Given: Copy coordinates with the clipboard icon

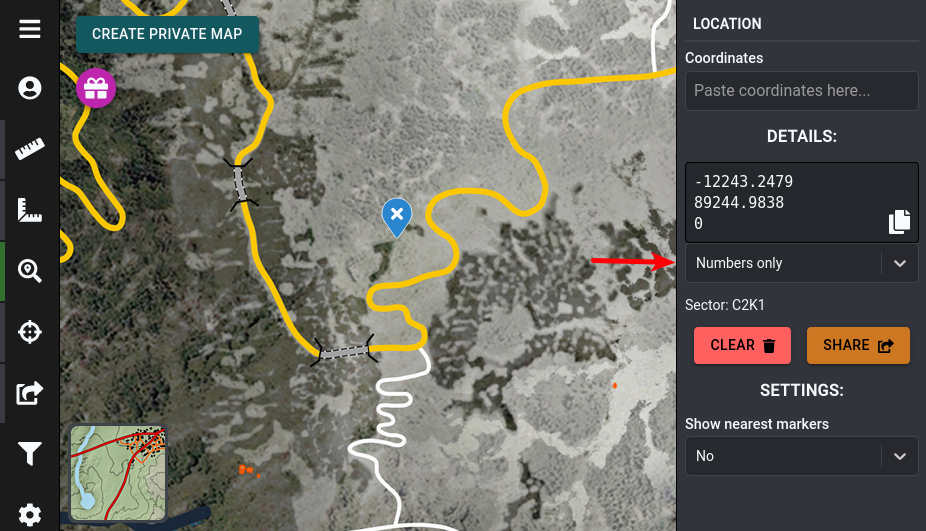Looking at the screenshot, I should point(899,221).
